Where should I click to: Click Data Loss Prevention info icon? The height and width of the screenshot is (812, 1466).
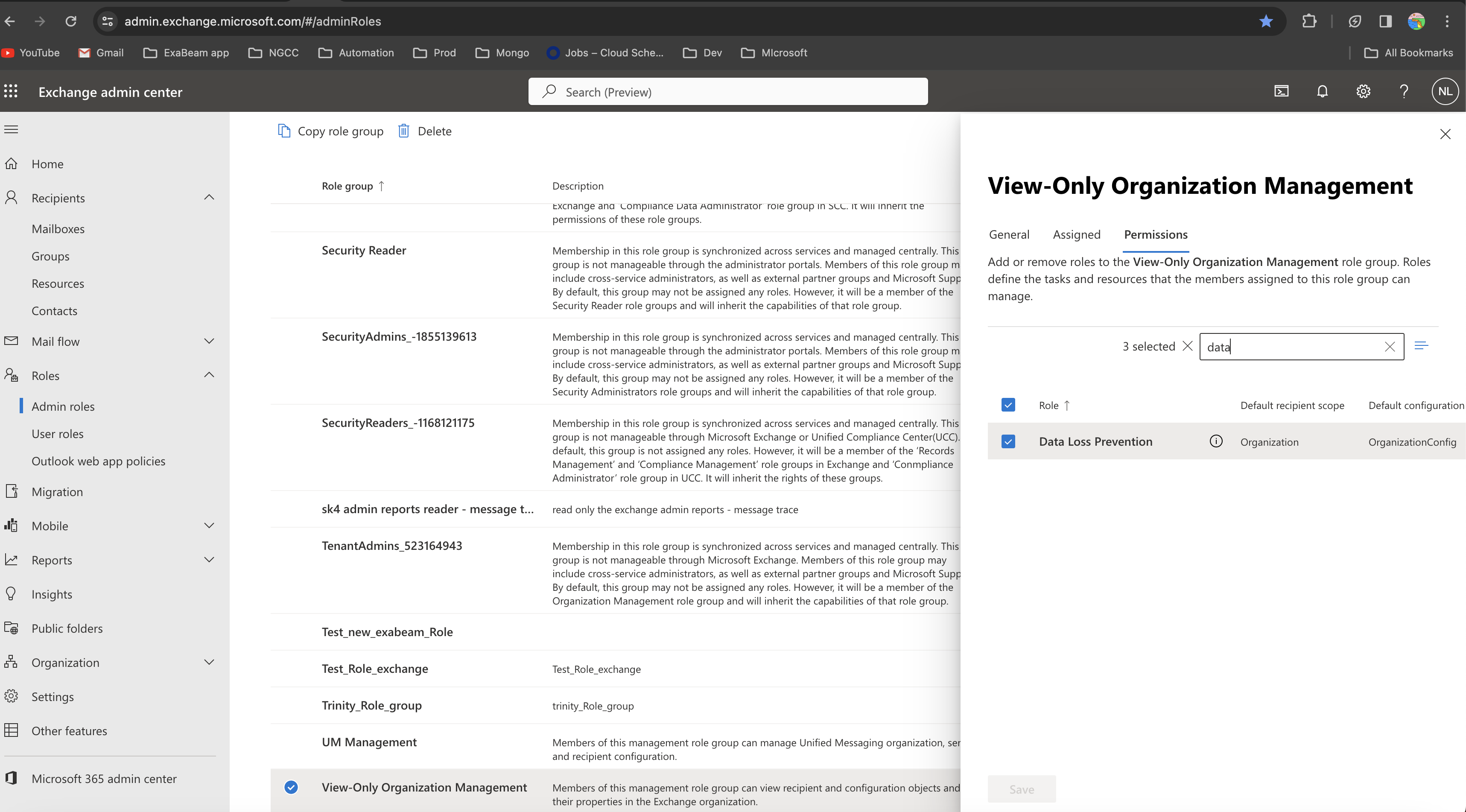point(1215,441)
